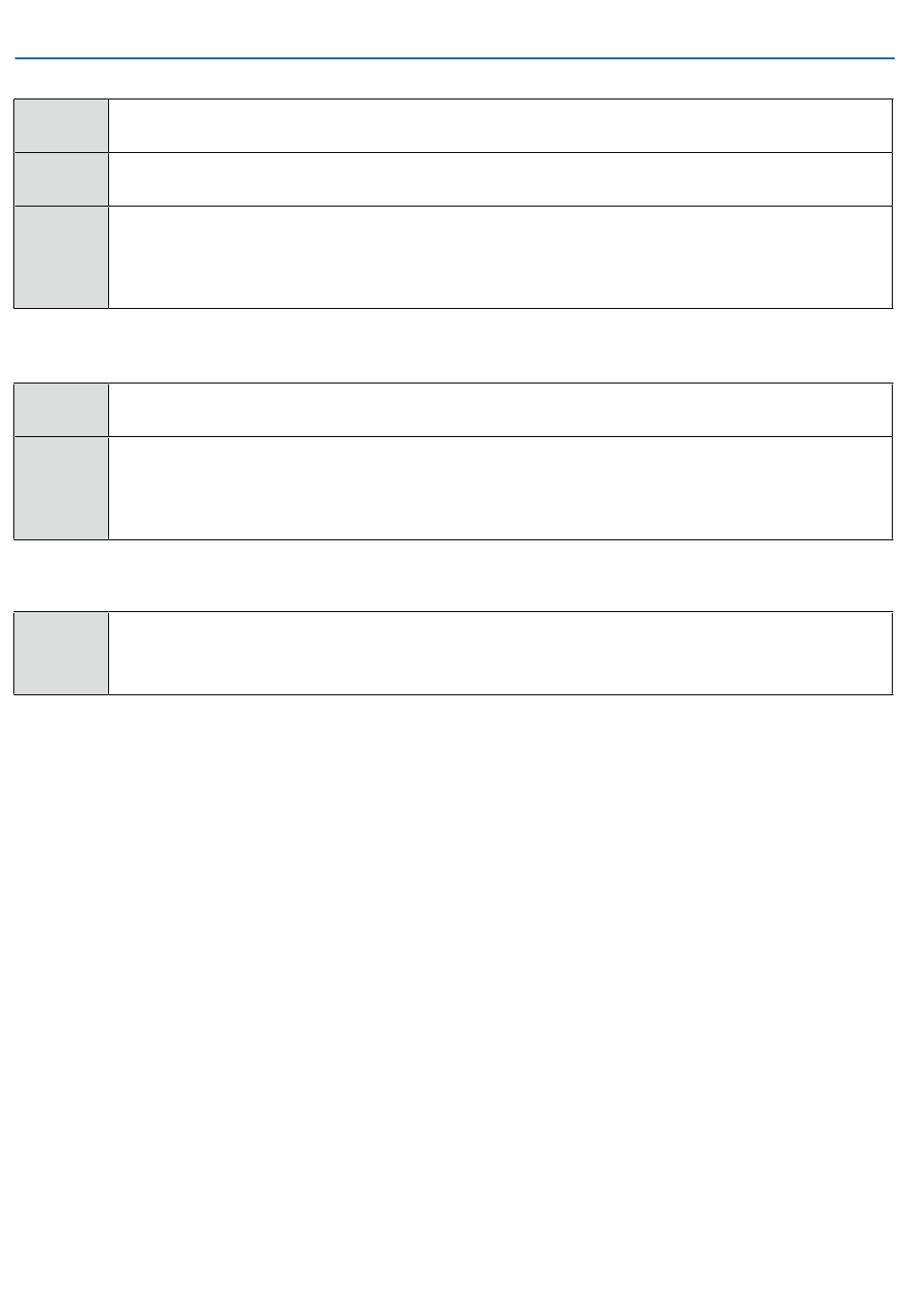Viewport: 909px width, 1316px height.
Task: Click the blue horizontal rule at page top
Action: coord(454,58)
